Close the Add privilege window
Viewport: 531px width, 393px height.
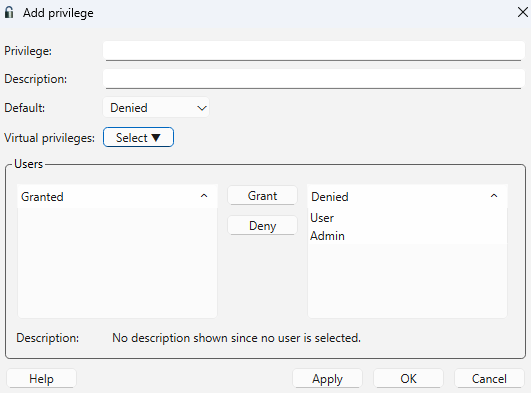coord(523,13)
